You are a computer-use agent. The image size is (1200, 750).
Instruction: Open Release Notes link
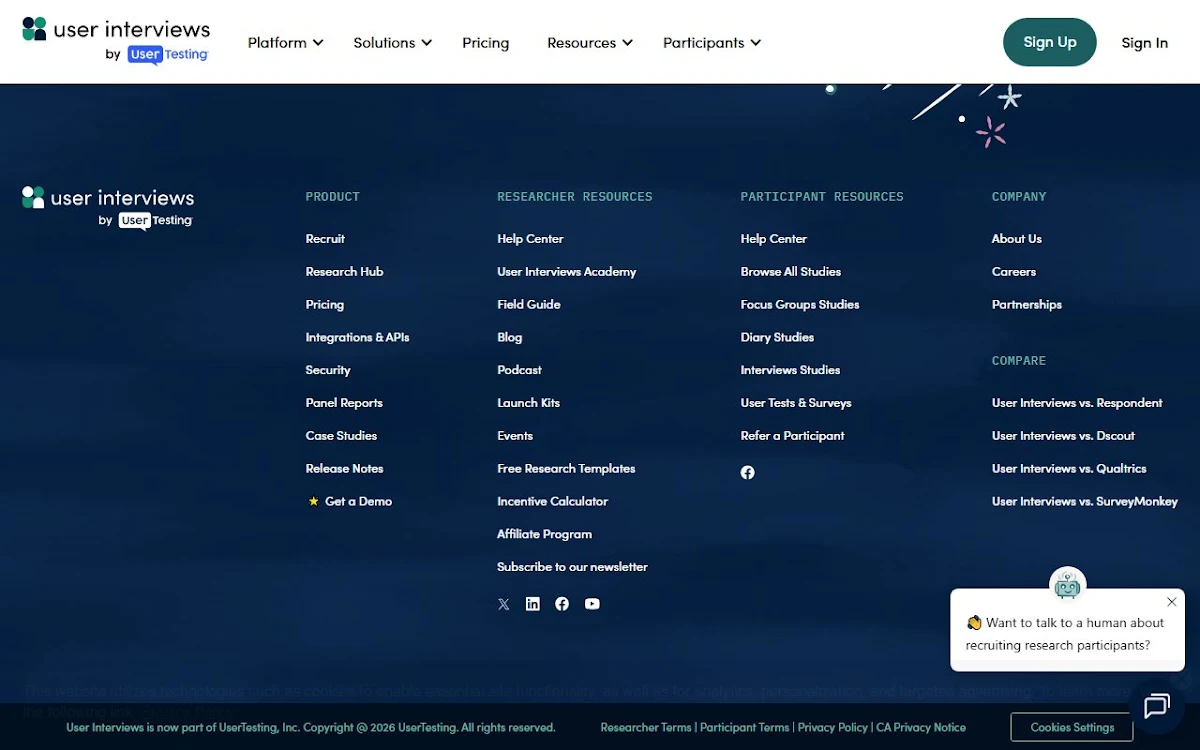pos(345,468)
